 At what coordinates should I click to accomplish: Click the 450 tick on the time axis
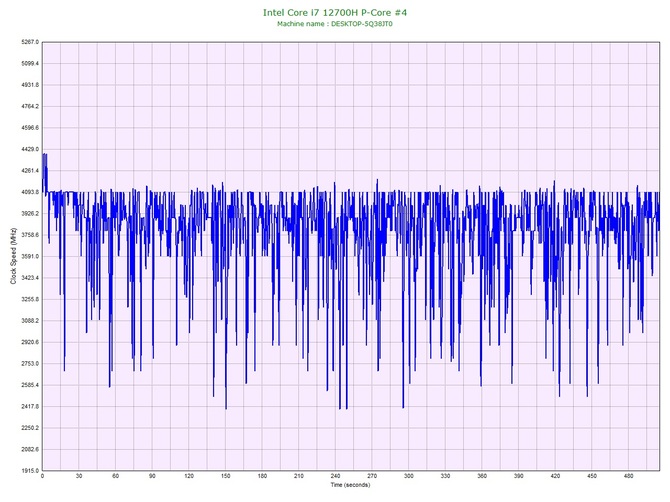pos(592,476)
